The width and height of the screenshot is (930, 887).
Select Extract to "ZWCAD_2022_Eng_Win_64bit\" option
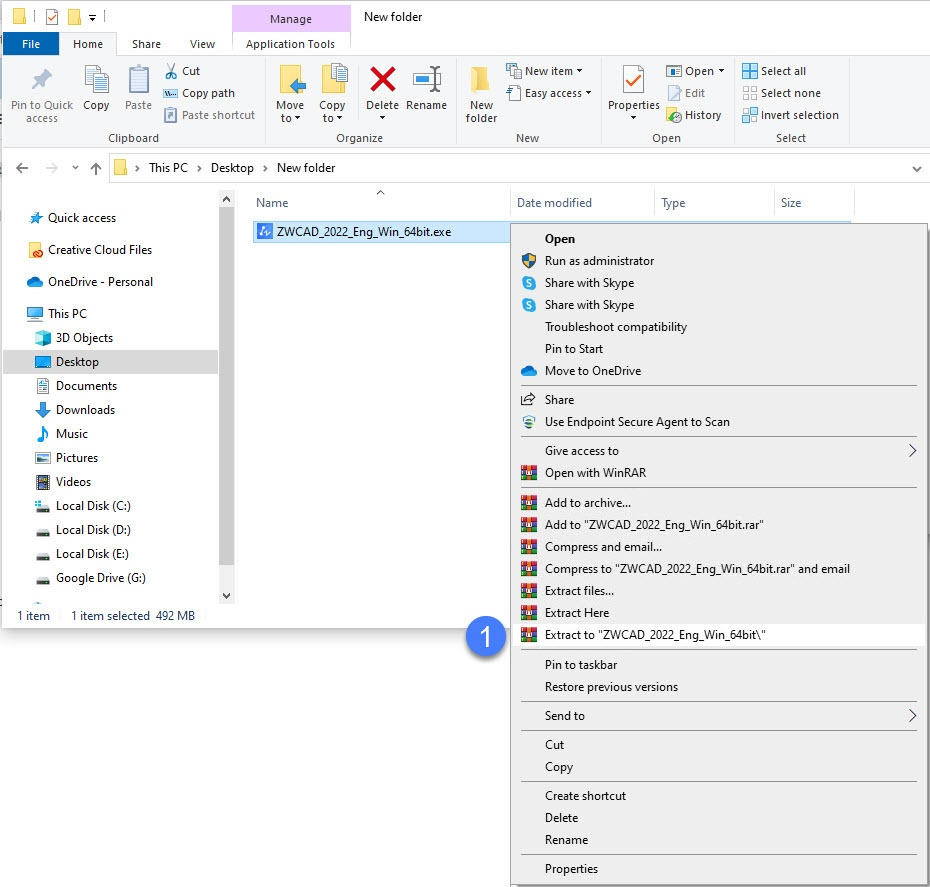click(719, 635)
